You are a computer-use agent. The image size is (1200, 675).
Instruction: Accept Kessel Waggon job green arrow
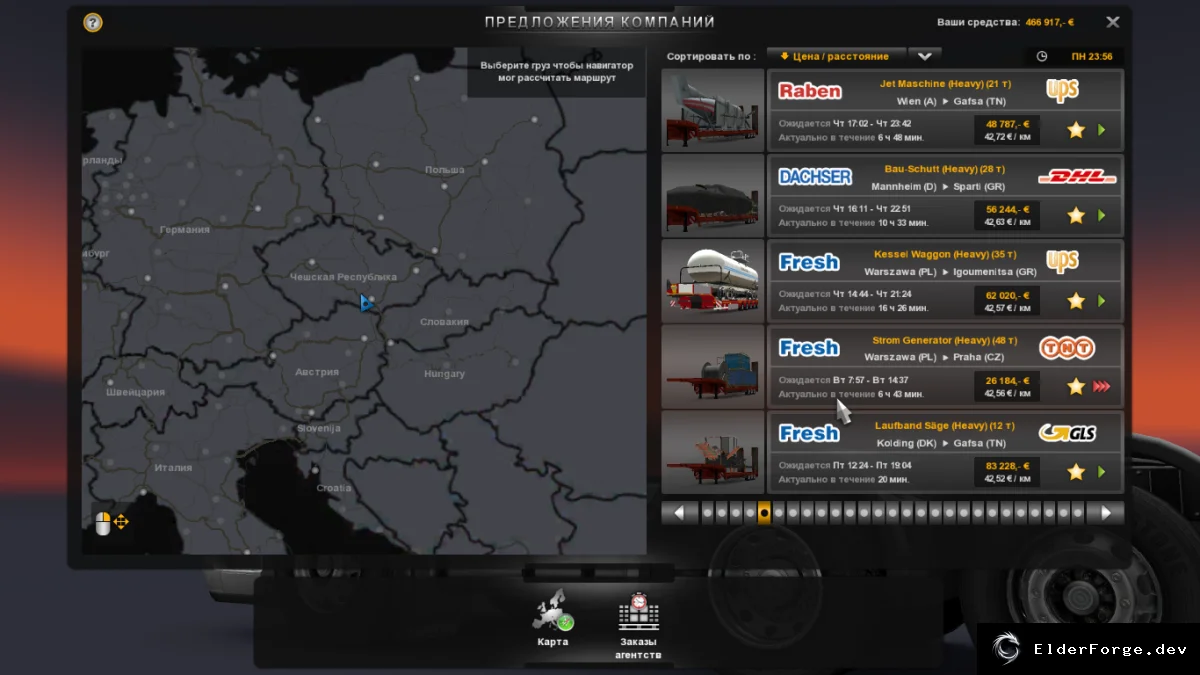(1102, 301)
